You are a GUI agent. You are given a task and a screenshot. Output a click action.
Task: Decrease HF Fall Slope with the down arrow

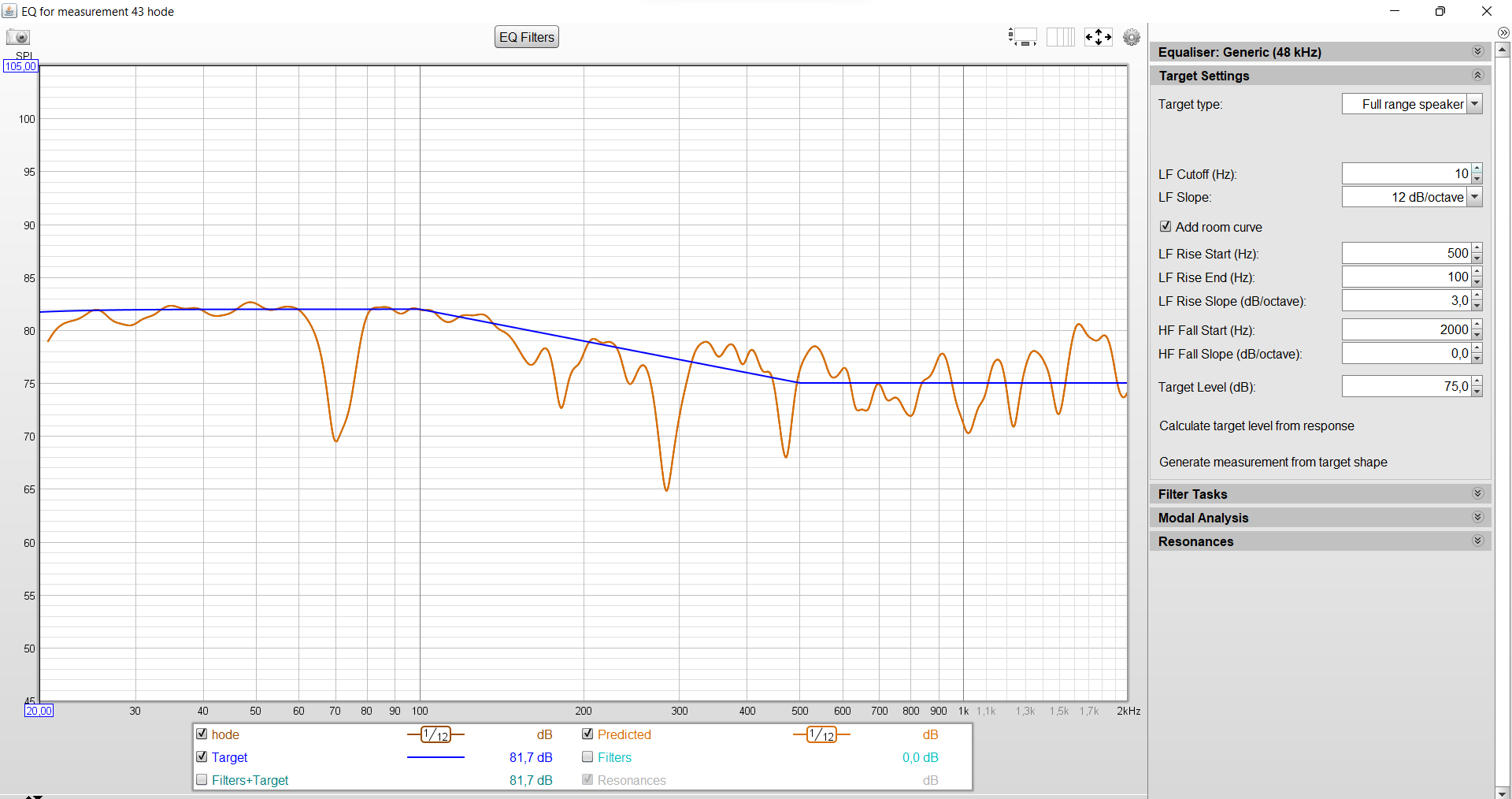1477,359
